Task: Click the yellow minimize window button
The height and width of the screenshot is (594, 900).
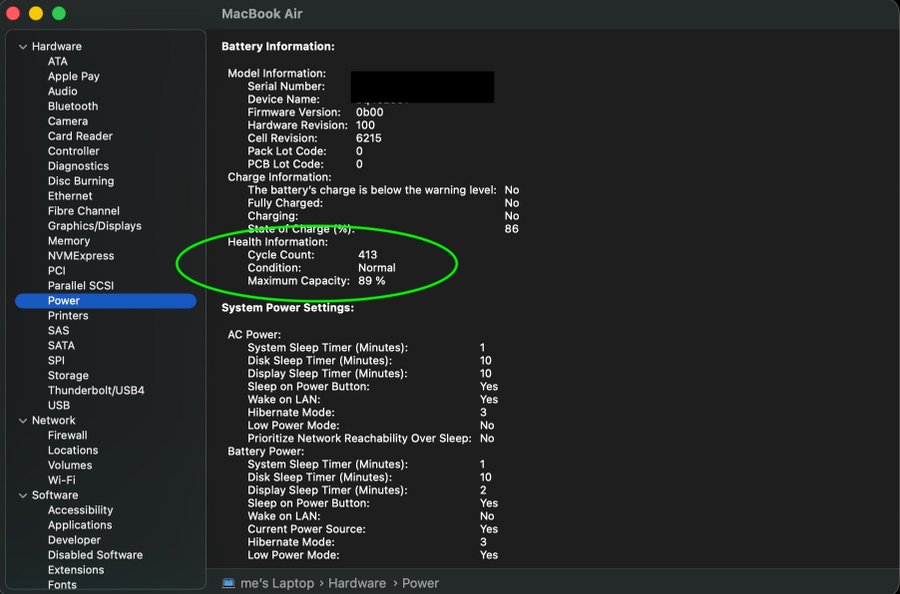Action: [x=36, y=14]
